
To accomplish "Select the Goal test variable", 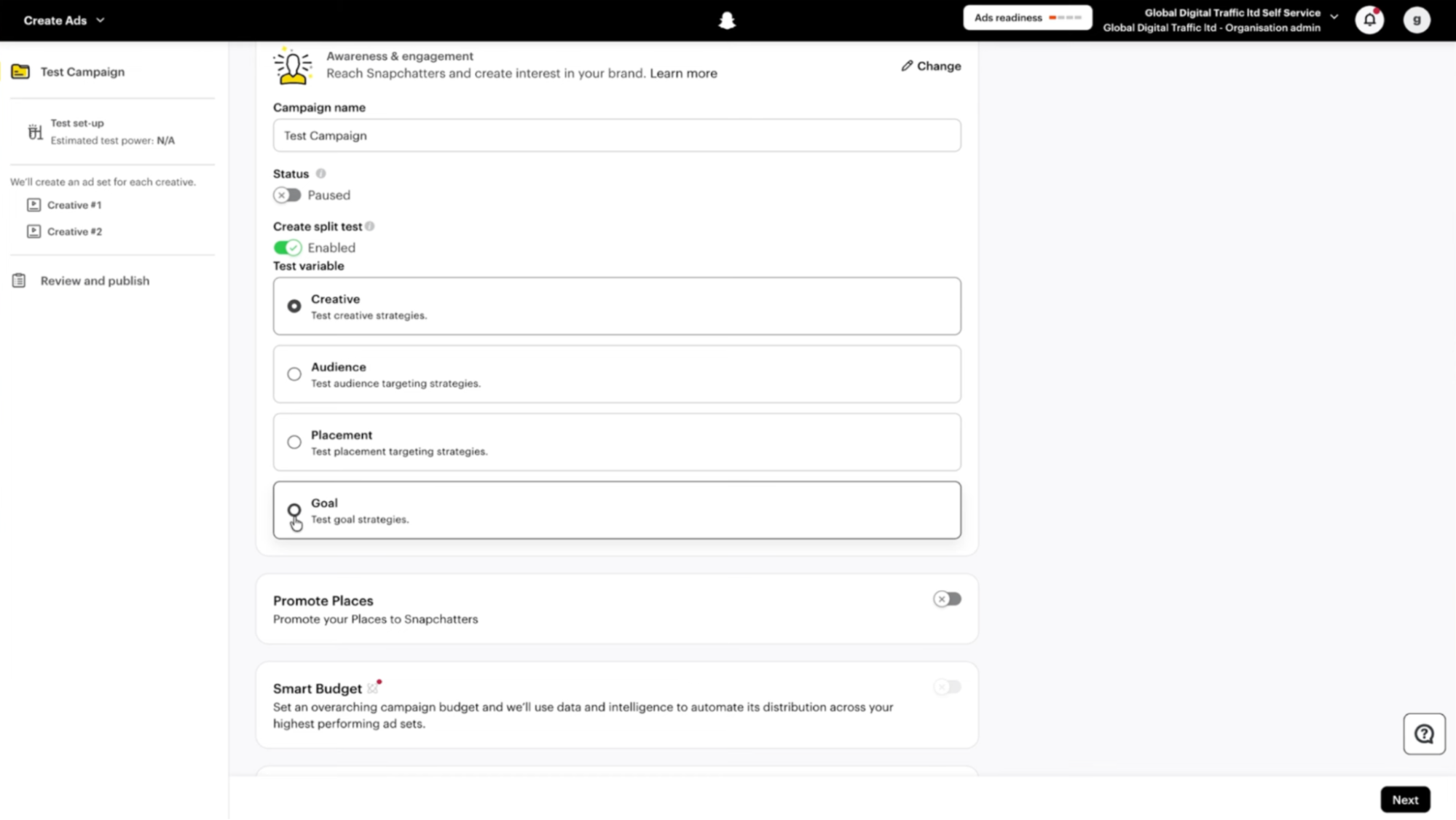I will pos(617,510).
